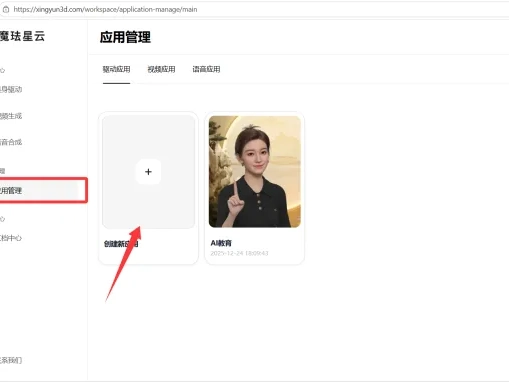The width and height of the screenshot is (509, 382).
Task: Switch to the 视频应用 tab
Action: point(161,69)
